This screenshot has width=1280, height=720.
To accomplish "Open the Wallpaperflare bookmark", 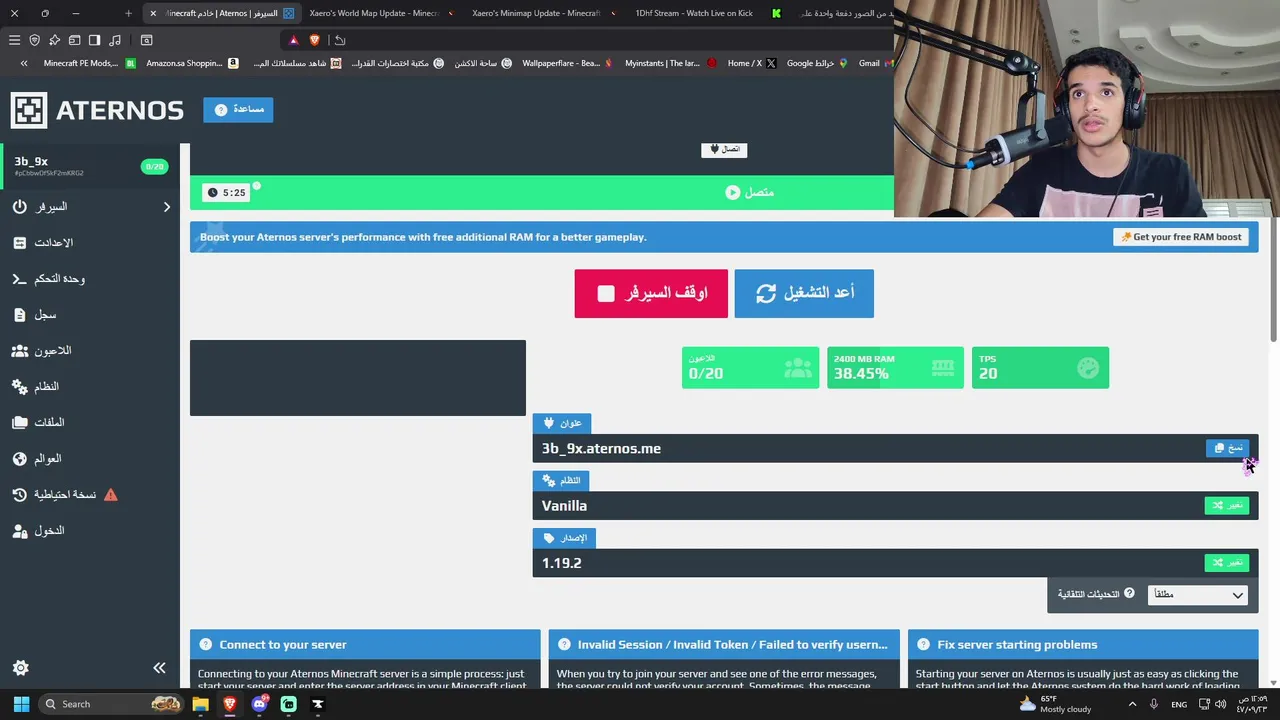I will [x=567, y=63].
